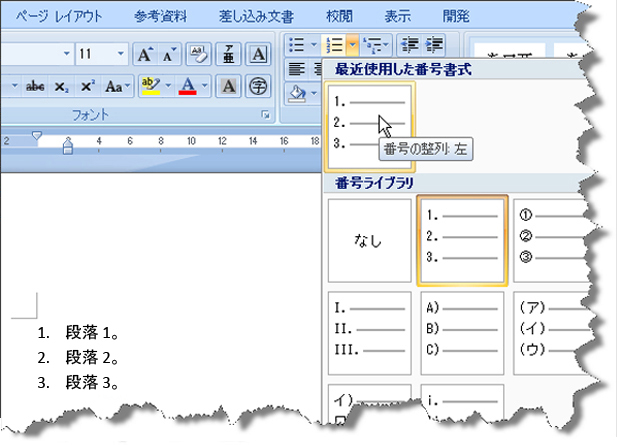617x445 pixels.
Task: Click the bullets list icon
Action: click(297, 45)
